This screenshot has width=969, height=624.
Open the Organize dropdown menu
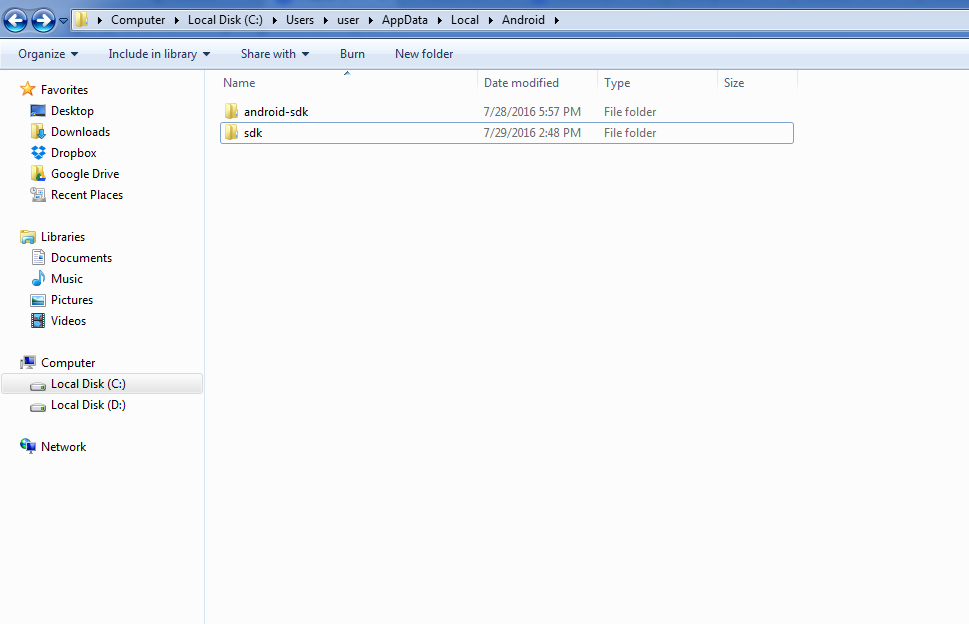click(x=48, y=54)
